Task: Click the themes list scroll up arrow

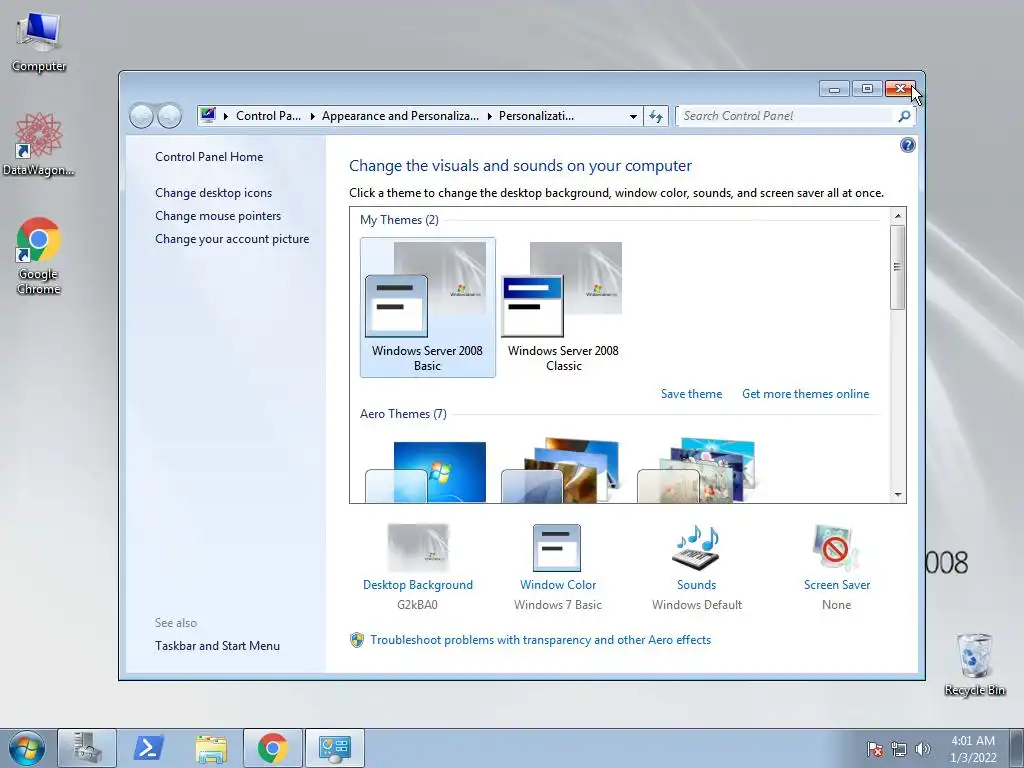Action: click(897, 216)
